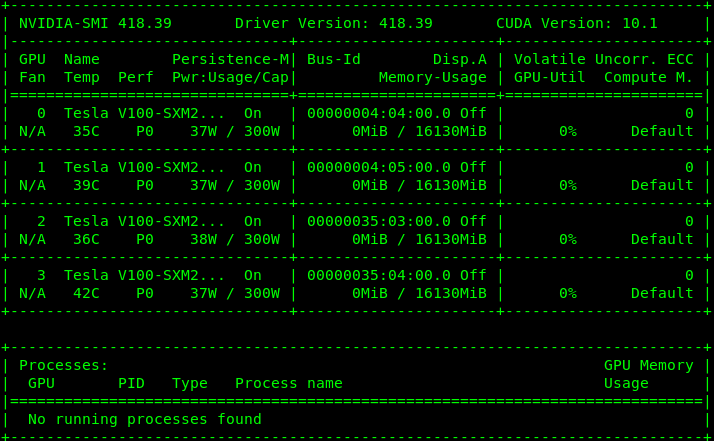714x441 pixels.
Task: Click bus id 00000035:04:00.0
Action: [379, 275]
